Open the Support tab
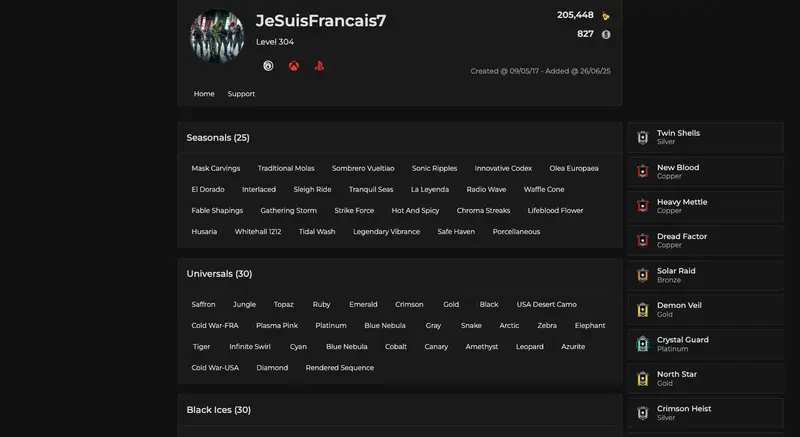This screenshot has height=437, width=800. coord(241,94)
